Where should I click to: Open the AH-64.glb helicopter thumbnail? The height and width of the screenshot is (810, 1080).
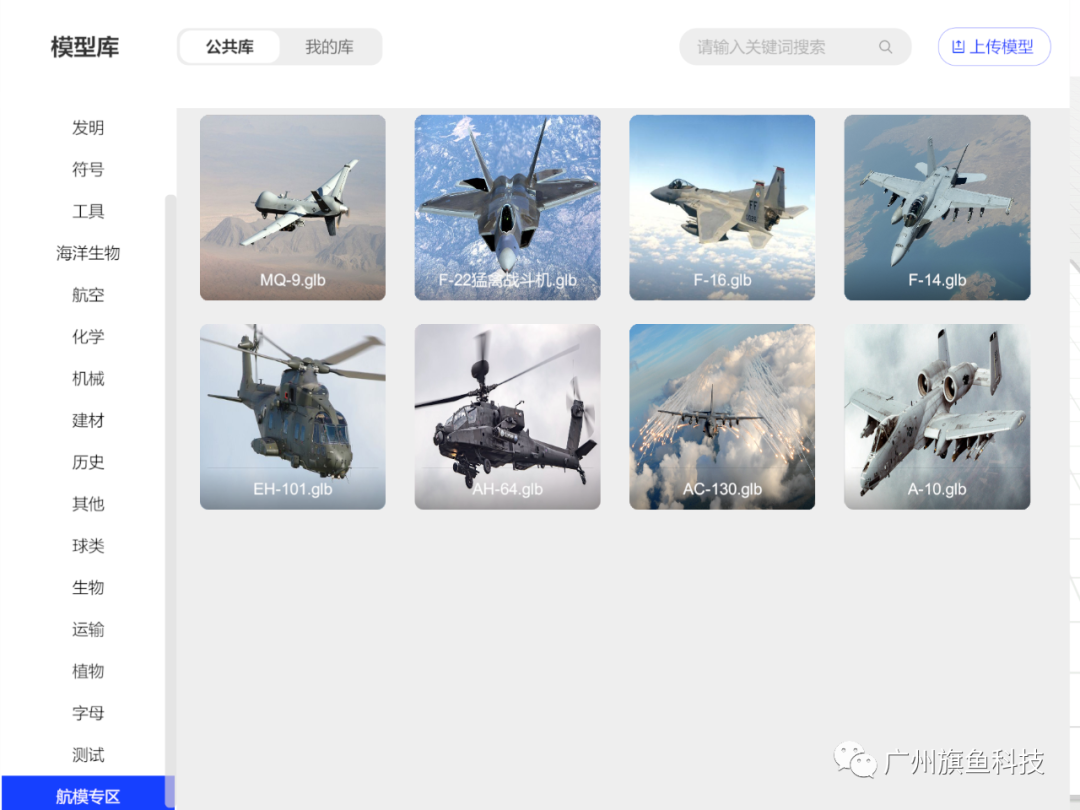(x=507, y=416)
